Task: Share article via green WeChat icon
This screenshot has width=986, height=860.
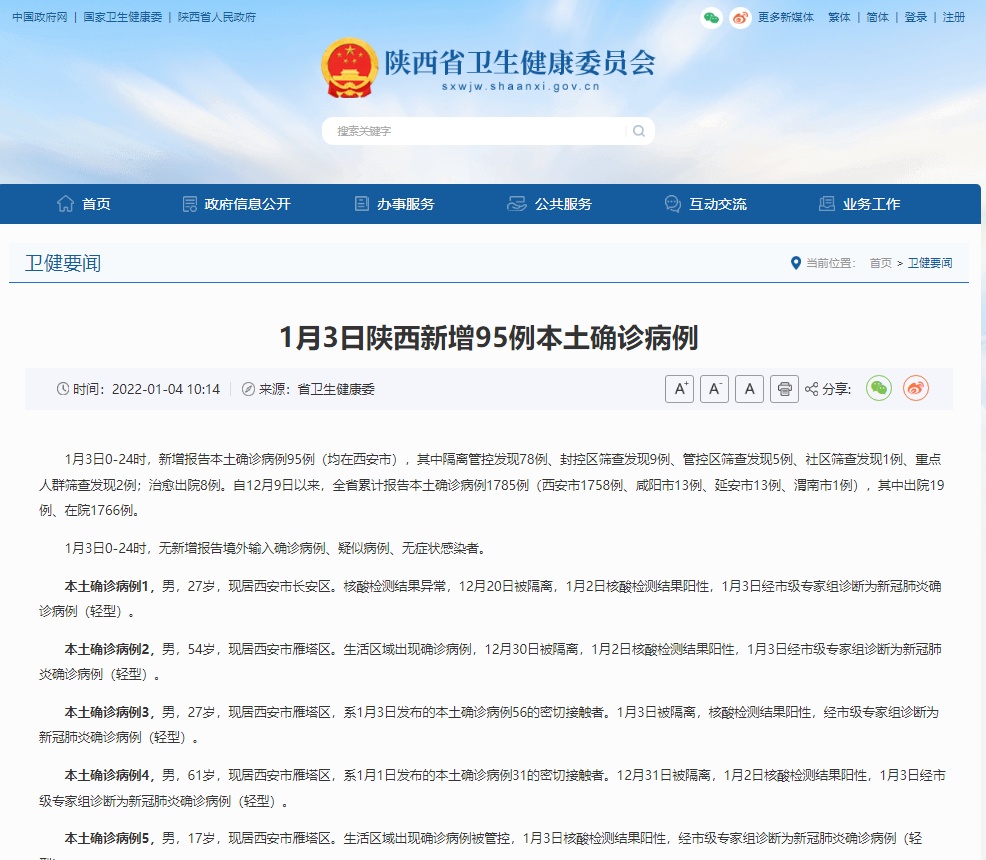Action: tap(879, 389)
